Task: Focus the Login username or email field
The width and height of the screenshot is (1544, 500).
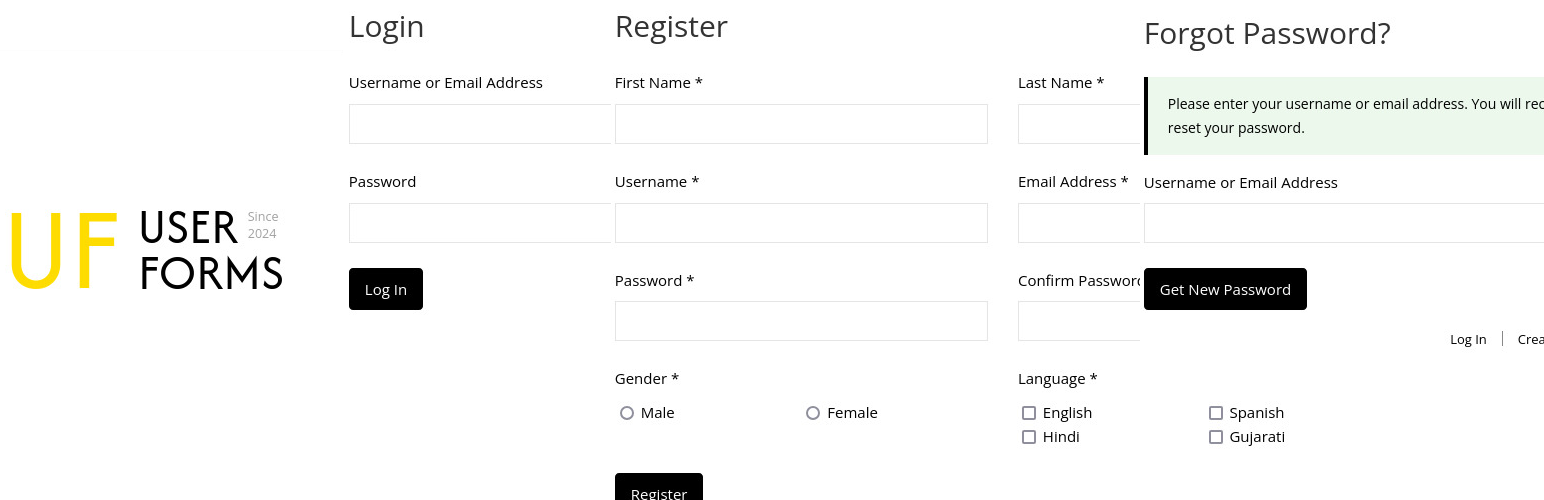Action: (479, 124)
